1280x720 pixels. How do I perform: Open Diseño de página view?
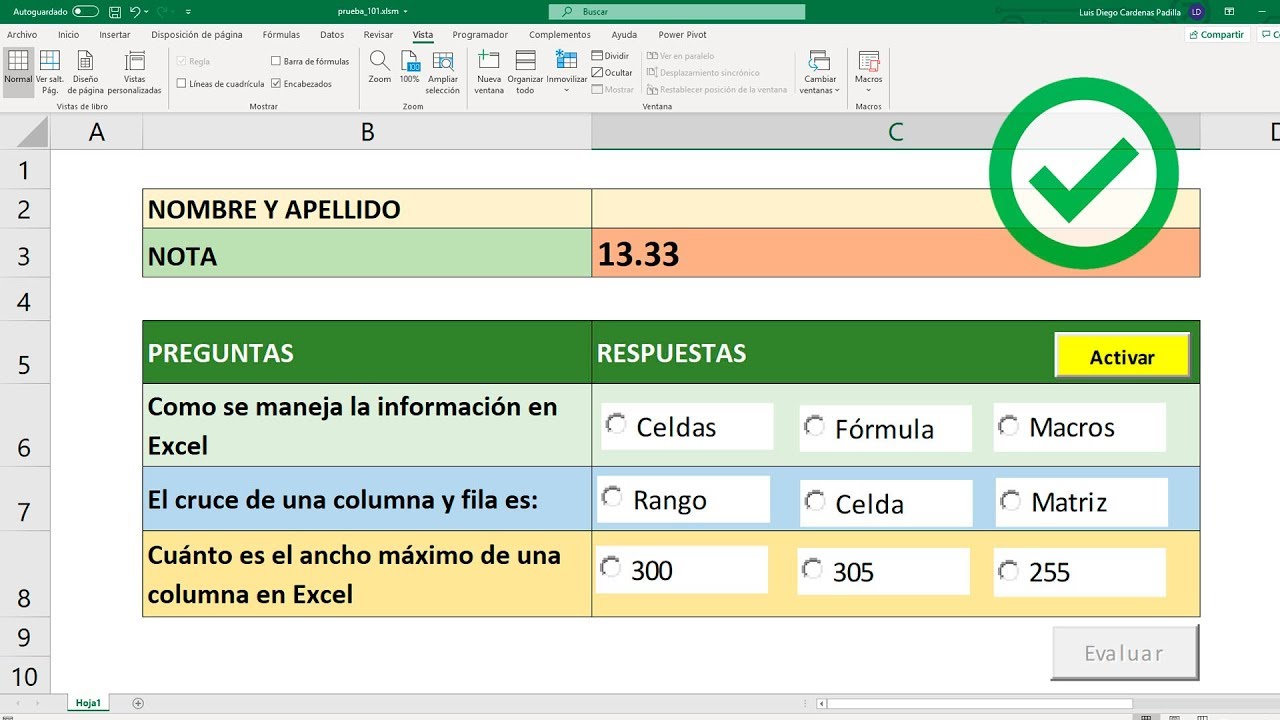85,72
